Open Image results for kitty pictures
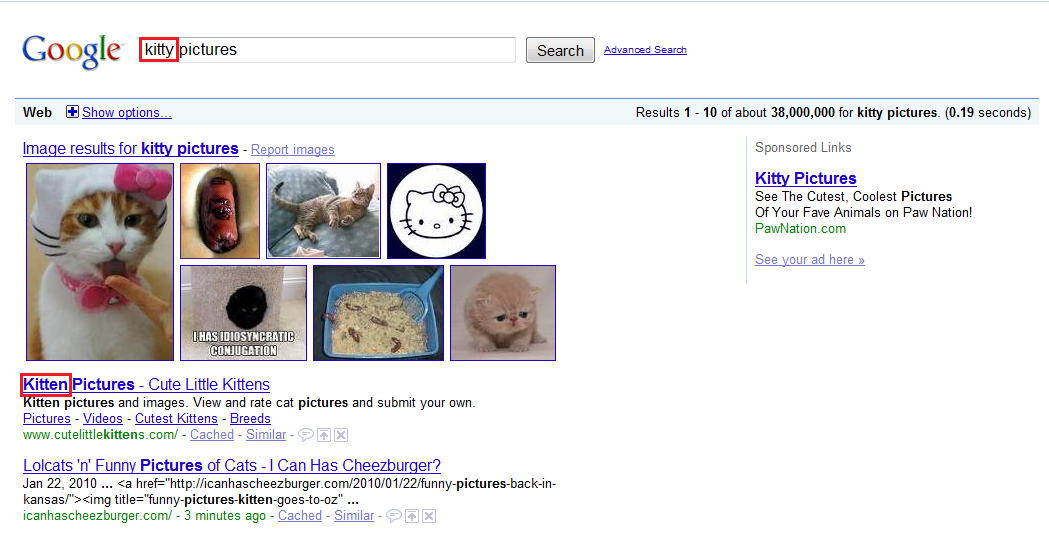Viewport: 1049px width, 539px height. (x=130, y=148)
